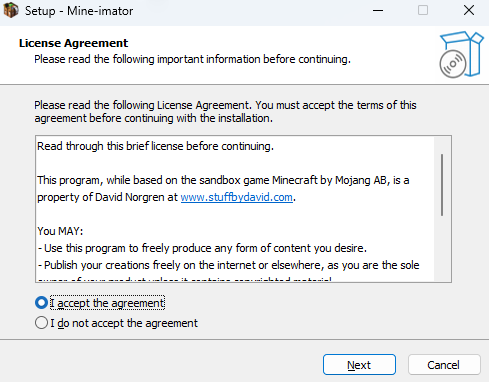
Task: Click the "Publish your creations freely" line
Action: 228,265
